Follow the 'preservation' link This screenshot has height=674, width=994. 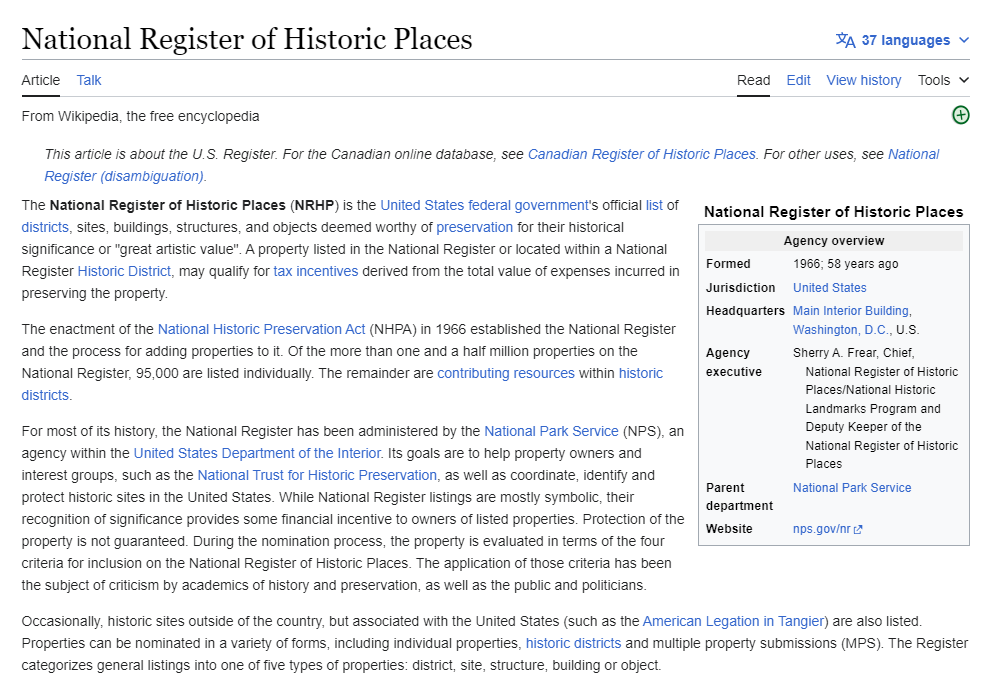click(474, 228)
